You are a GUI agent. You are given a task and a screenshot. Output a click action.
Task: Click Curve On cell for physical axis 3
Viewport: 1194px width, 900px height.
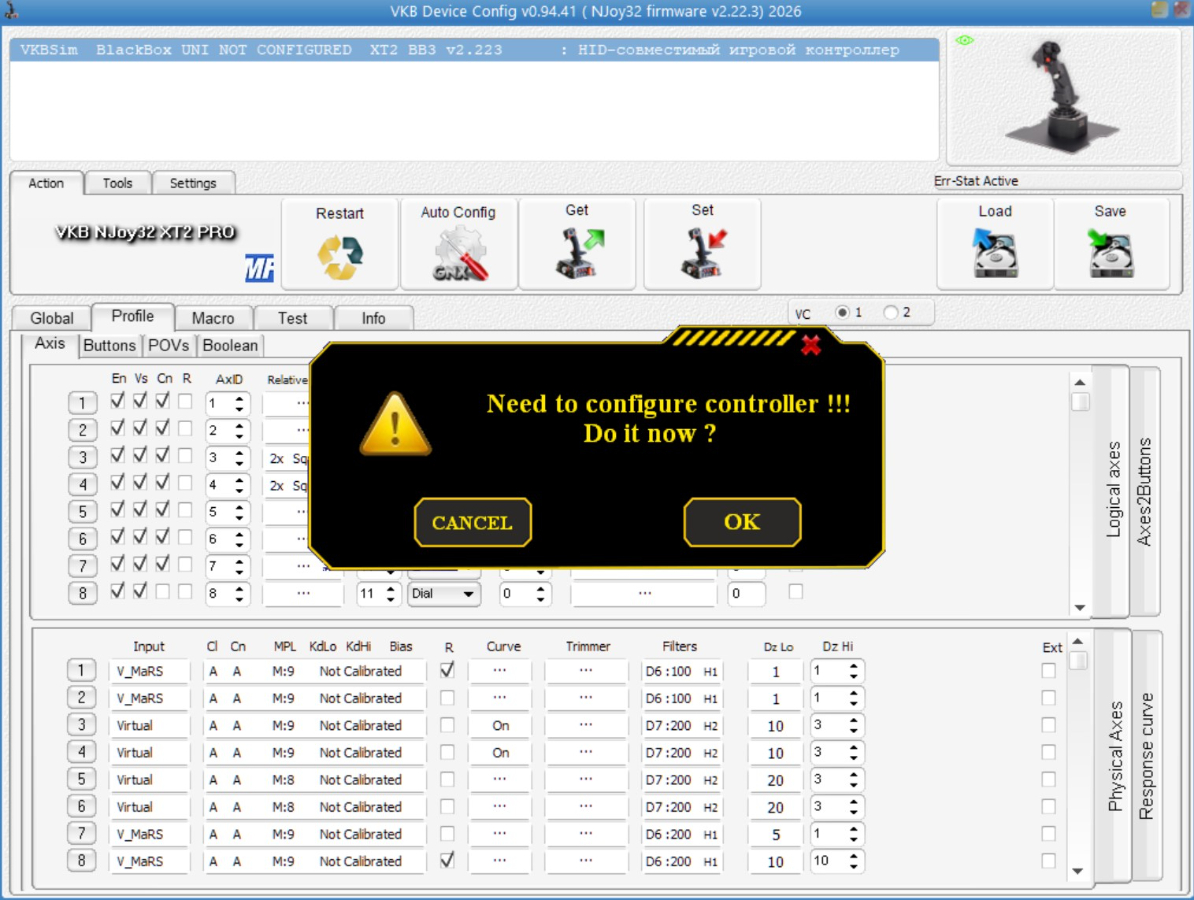click(500, 726)
